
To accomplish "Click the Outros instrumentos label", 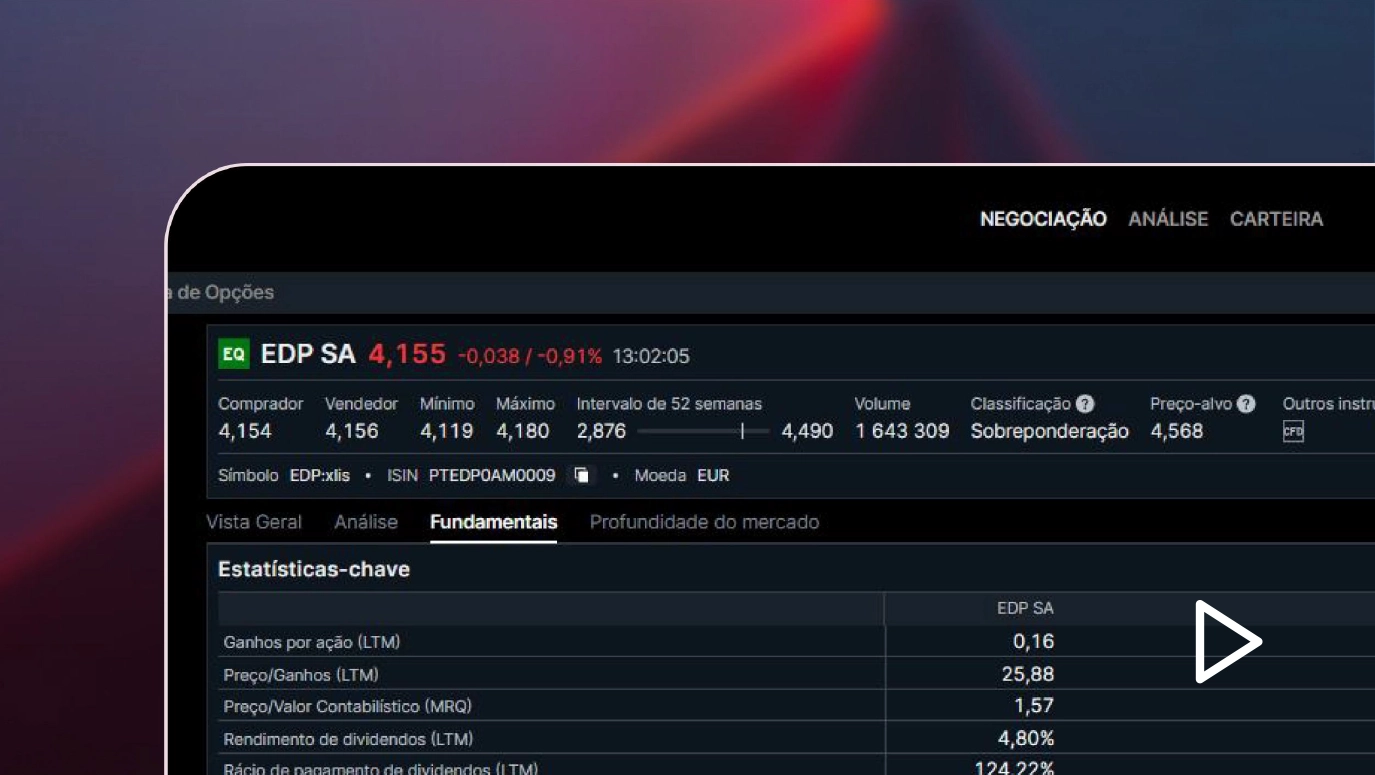I will click(x=1329, y=404).
